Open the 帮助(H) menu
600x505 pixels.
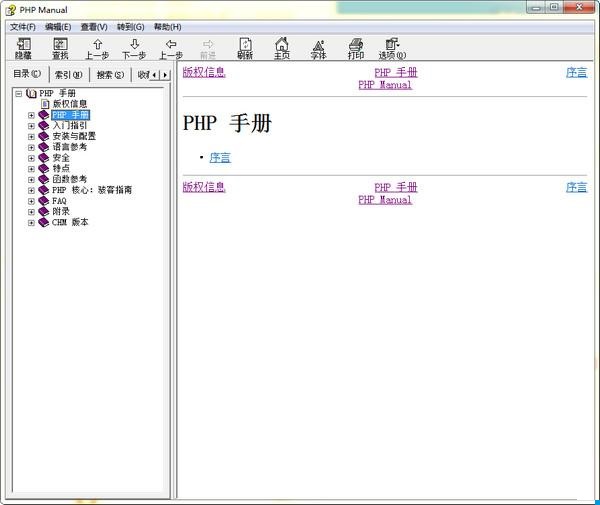pos(167,27)
